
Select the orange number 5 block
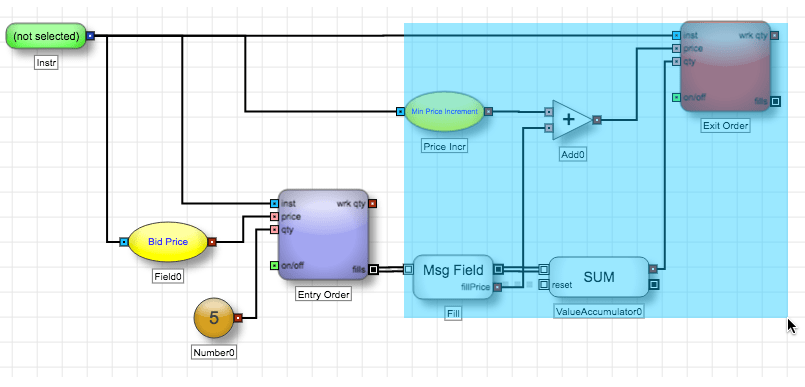(x=214, y=318)
